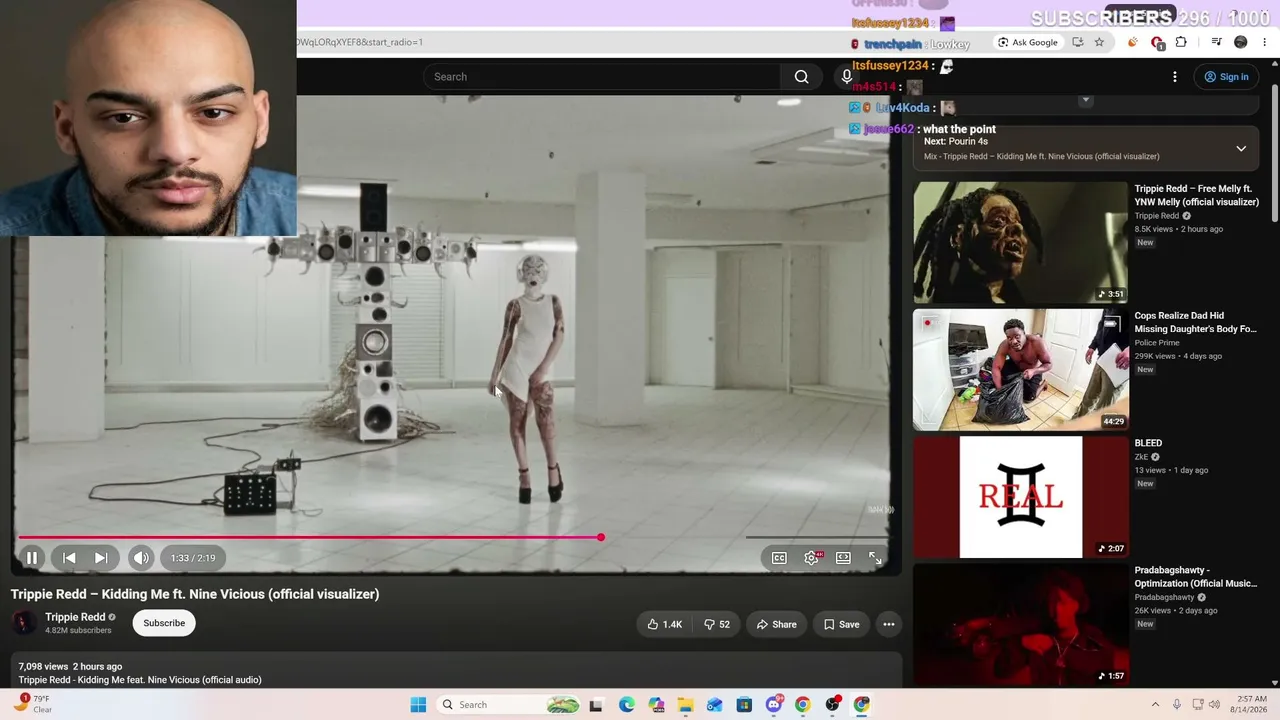
Task: Start voice search with the microphone
Action: click(846, 77)
